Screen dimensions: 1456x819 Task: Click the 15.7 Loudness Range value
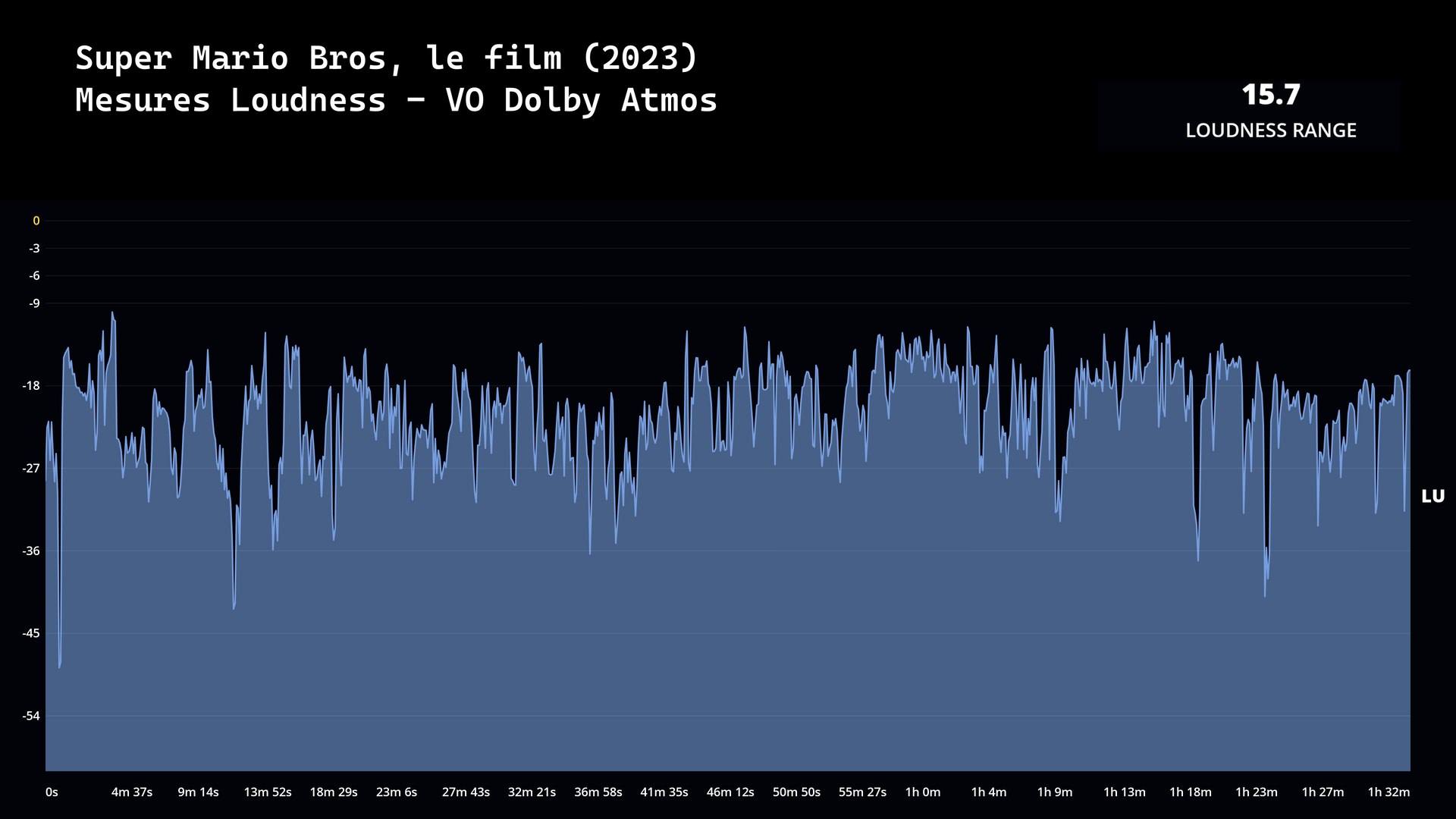1271,95
